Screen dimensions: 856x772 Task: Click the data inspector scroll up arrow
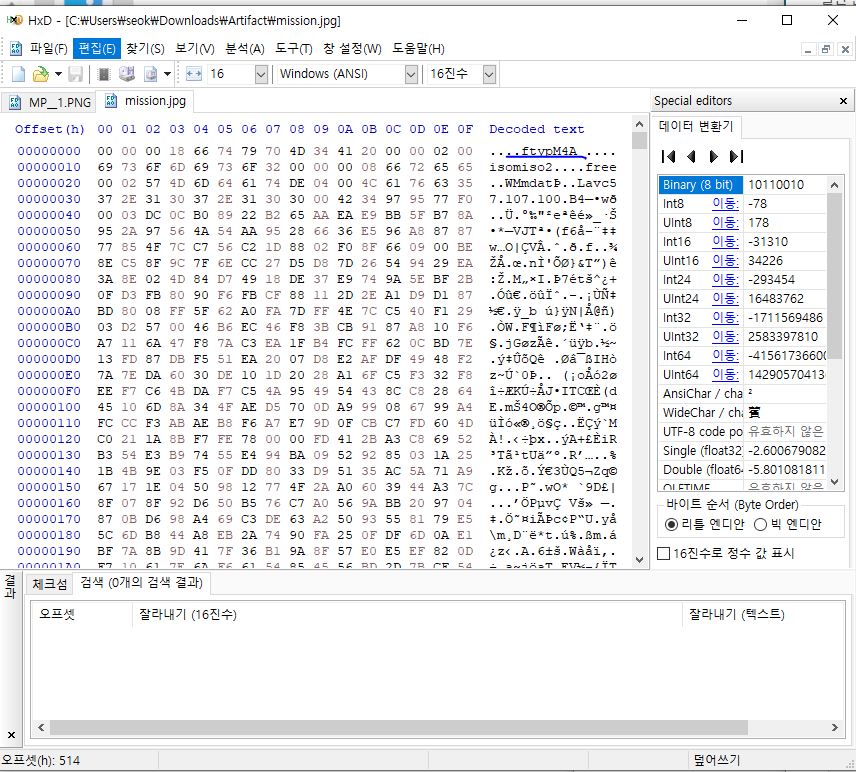[834, 185]
